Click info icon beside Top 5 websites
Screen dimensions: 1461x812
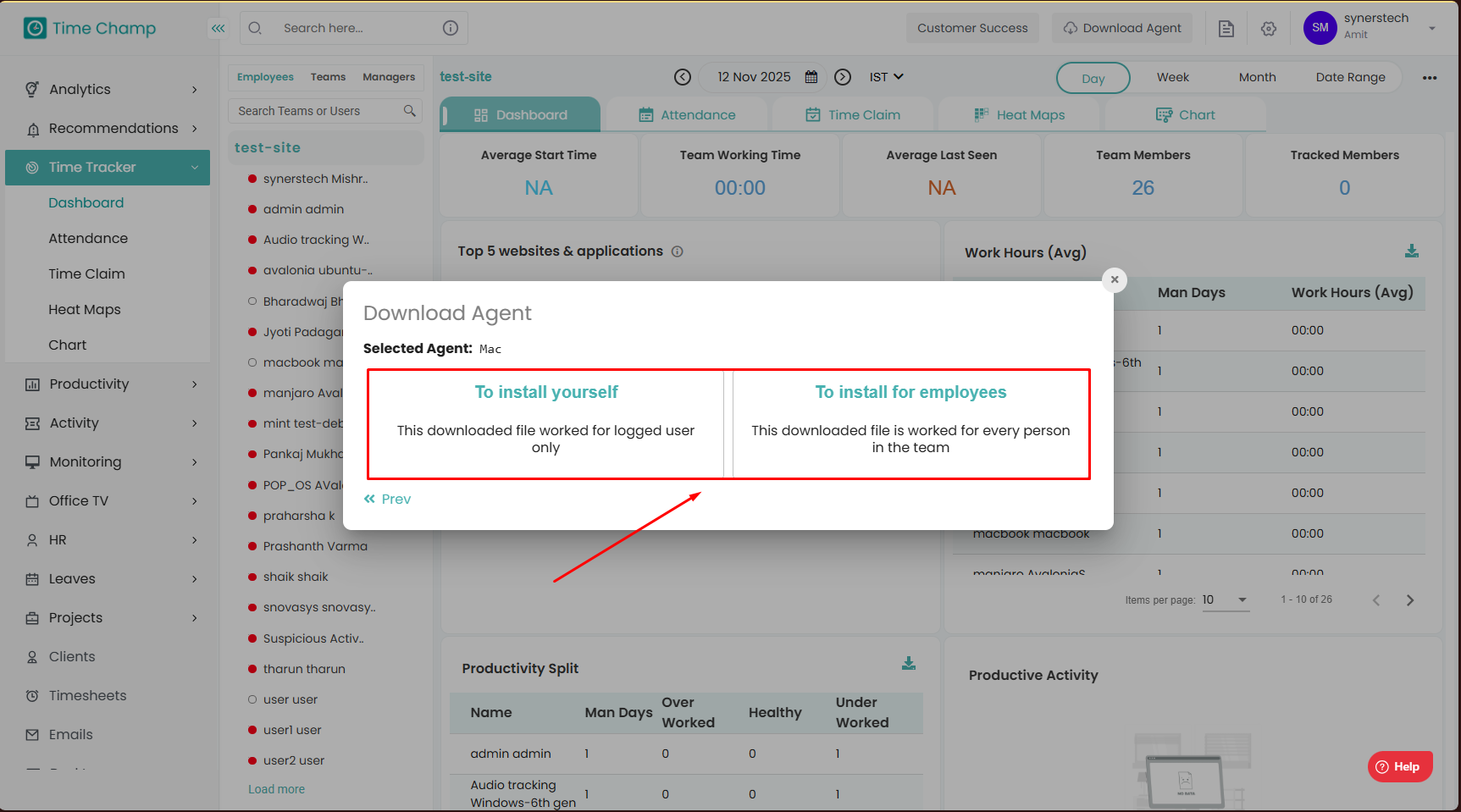point(678,251)
